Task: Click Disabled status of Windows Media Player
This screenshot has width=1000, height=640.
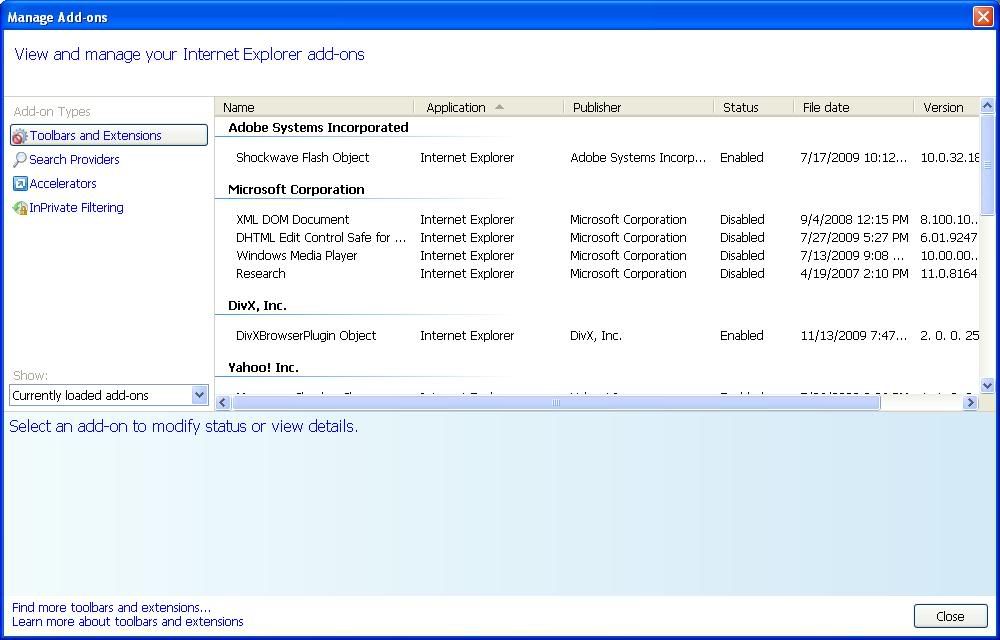Action: 742,256
